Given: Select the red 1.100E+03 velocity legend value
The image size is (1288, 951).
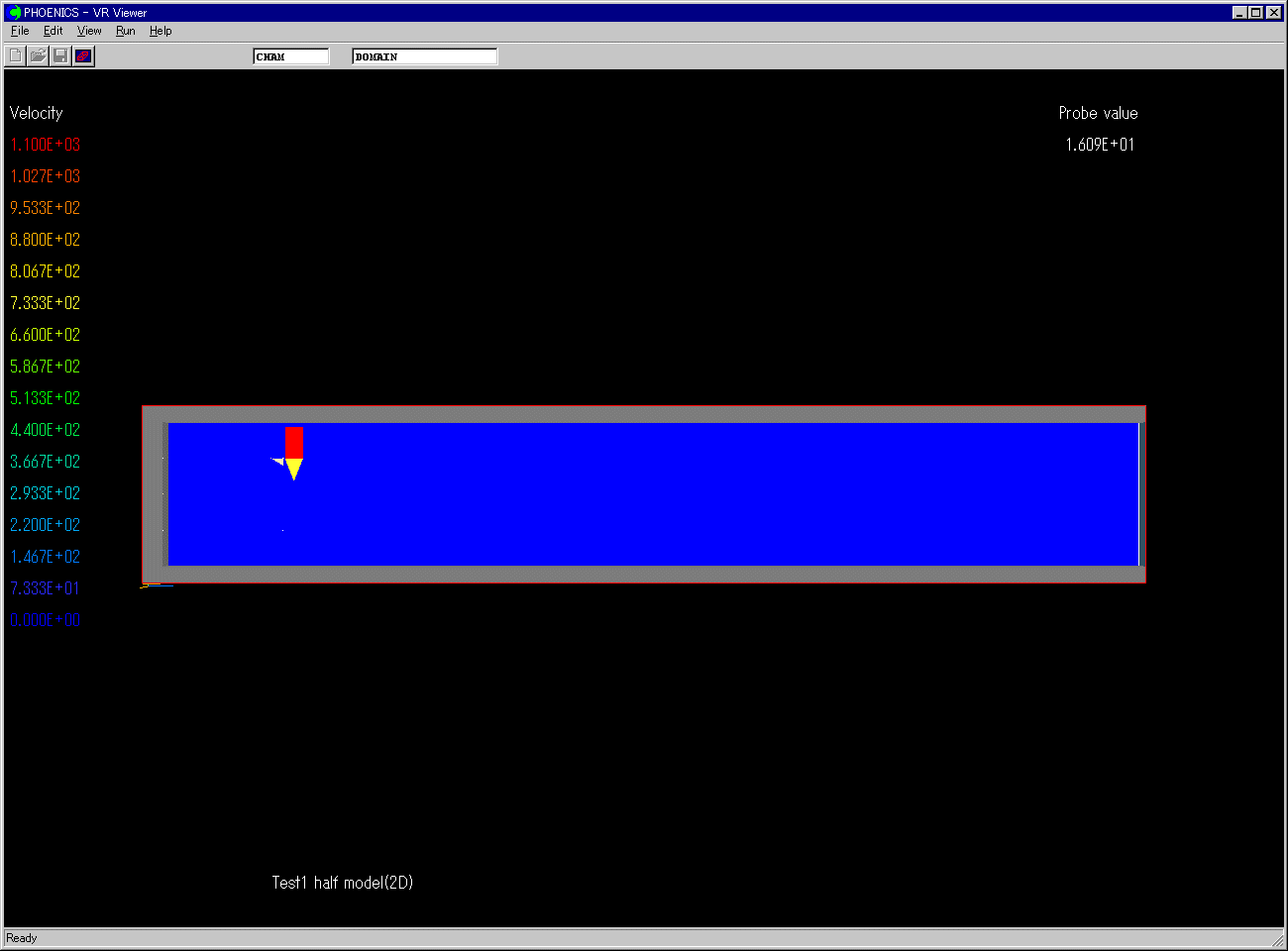Looking at the screenshot, I should click(45, 145).
